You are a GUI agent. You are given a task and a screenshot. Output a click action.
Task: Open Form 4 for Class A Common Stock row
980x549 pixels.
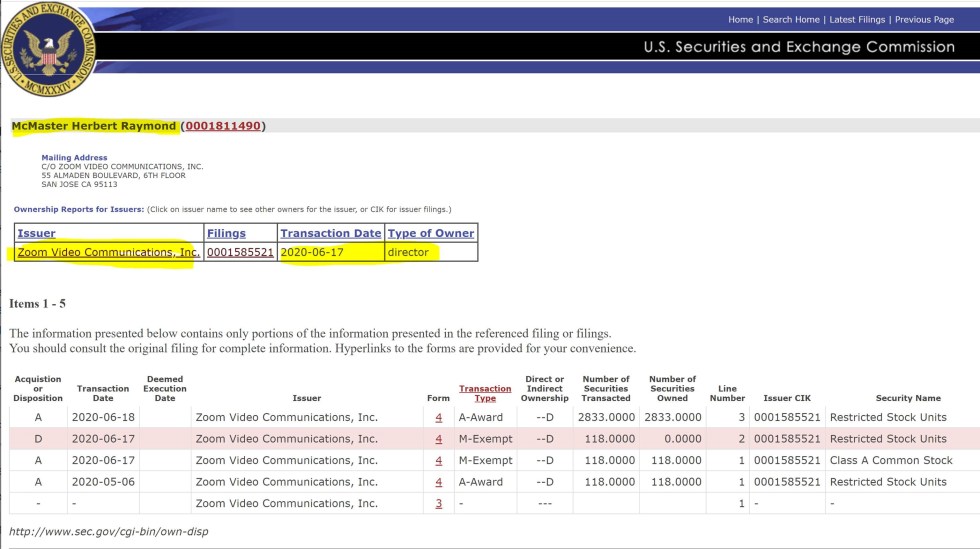438,460
